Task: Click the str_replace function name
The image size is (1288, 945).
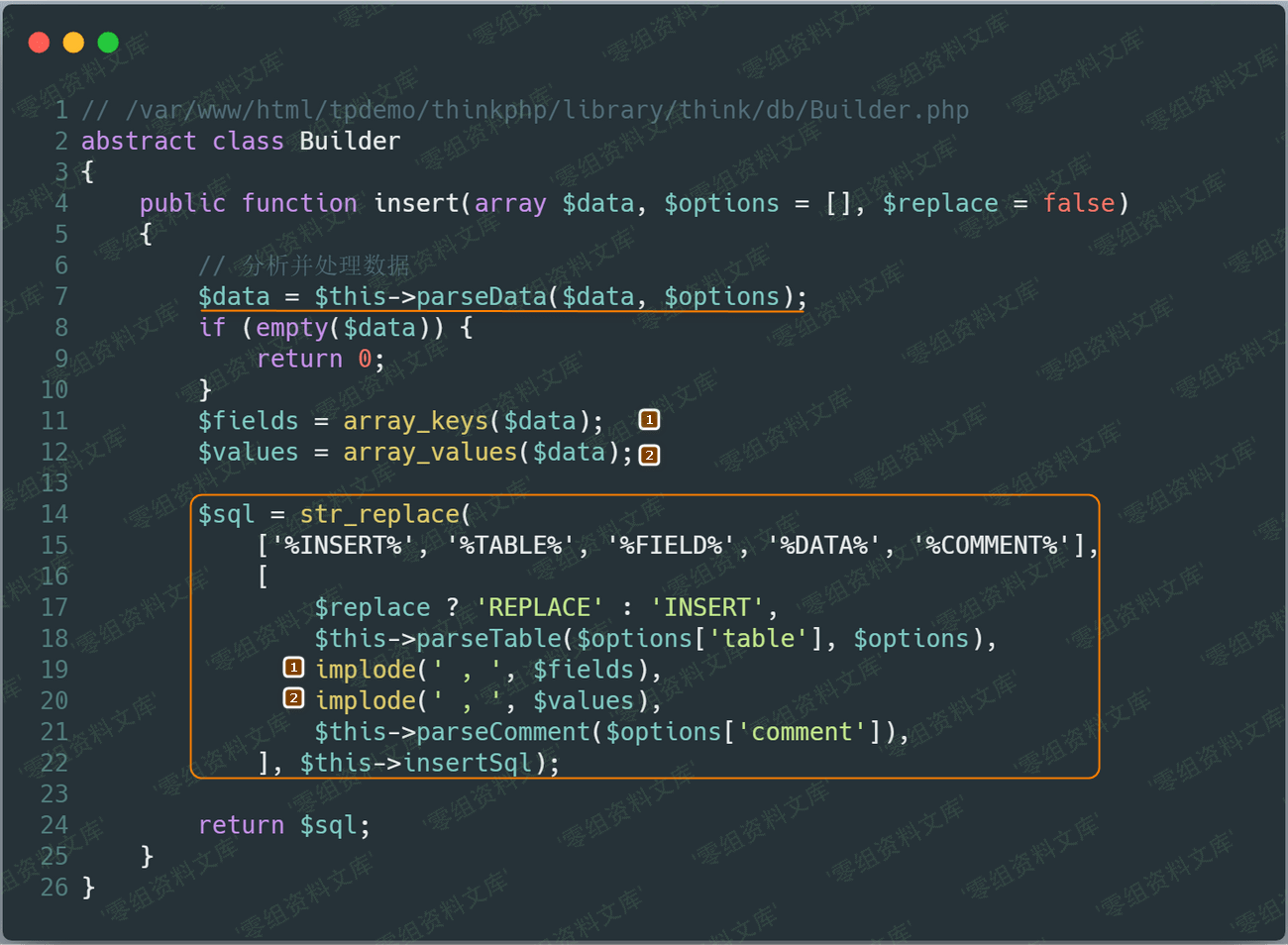Action: coord(379,514)
